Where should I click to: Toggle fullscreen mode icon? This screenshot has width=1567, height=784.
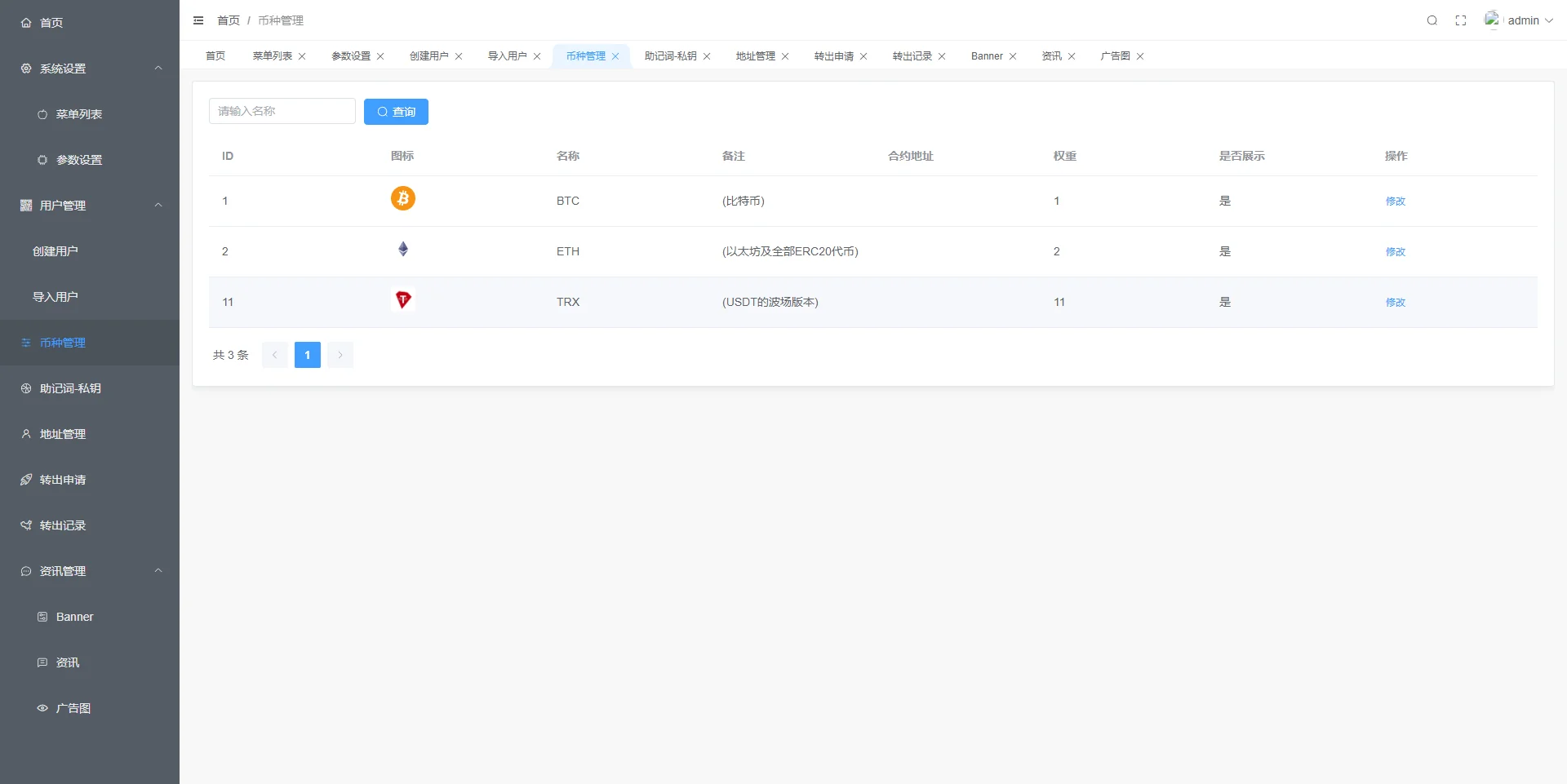click(x=1461, y=20)
